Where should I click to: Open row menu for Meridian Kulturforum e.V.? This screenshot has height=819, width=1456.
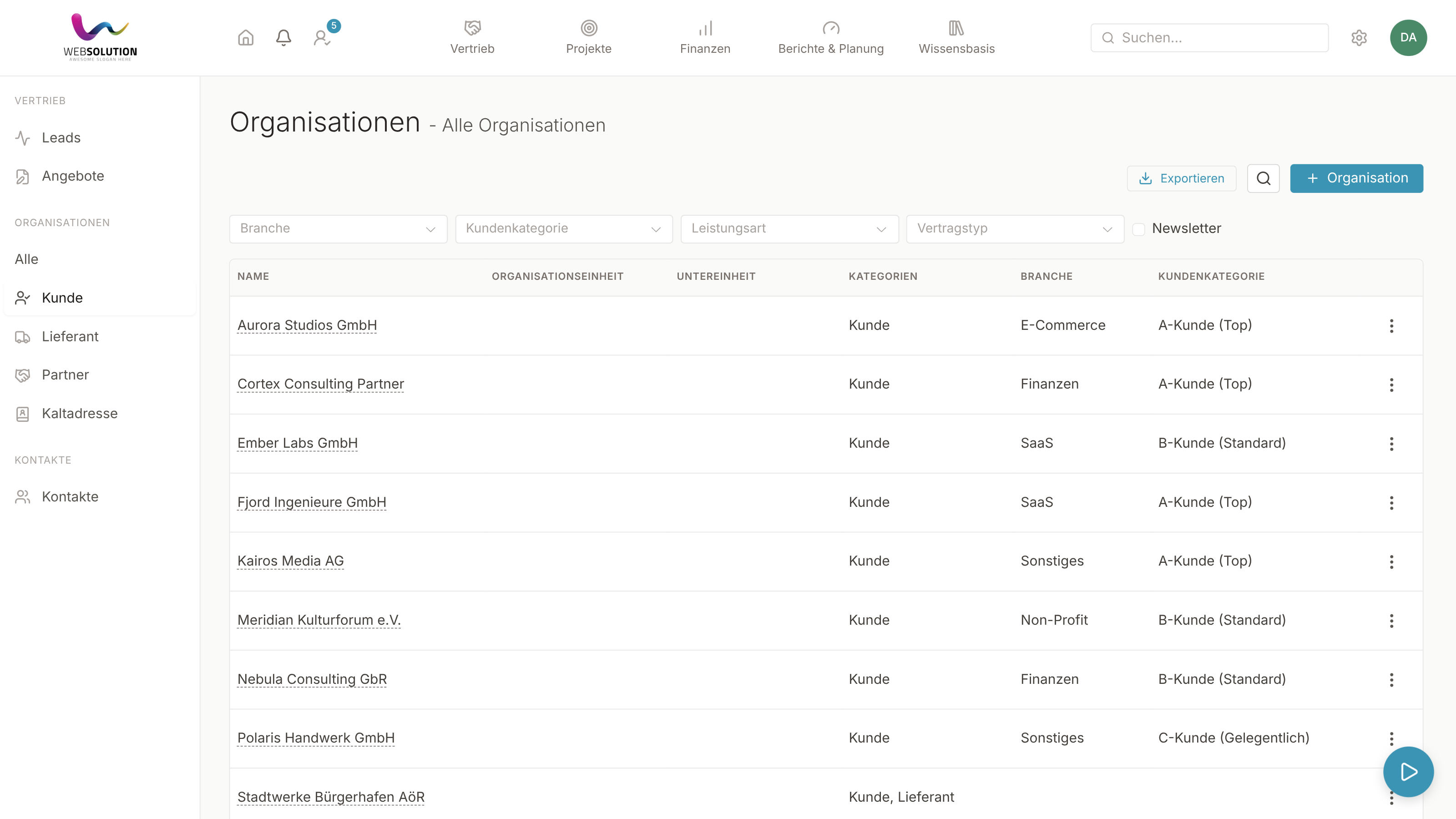tap(1391, 621)
